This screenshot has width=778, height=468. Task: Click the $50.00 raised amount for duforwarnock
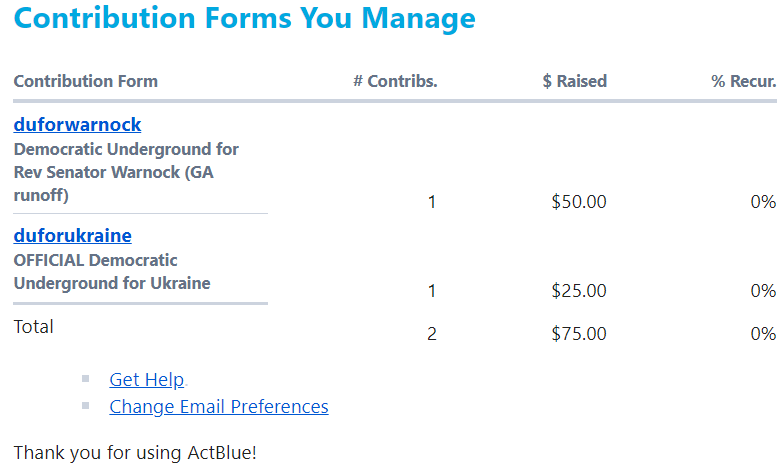coord(578,202)
